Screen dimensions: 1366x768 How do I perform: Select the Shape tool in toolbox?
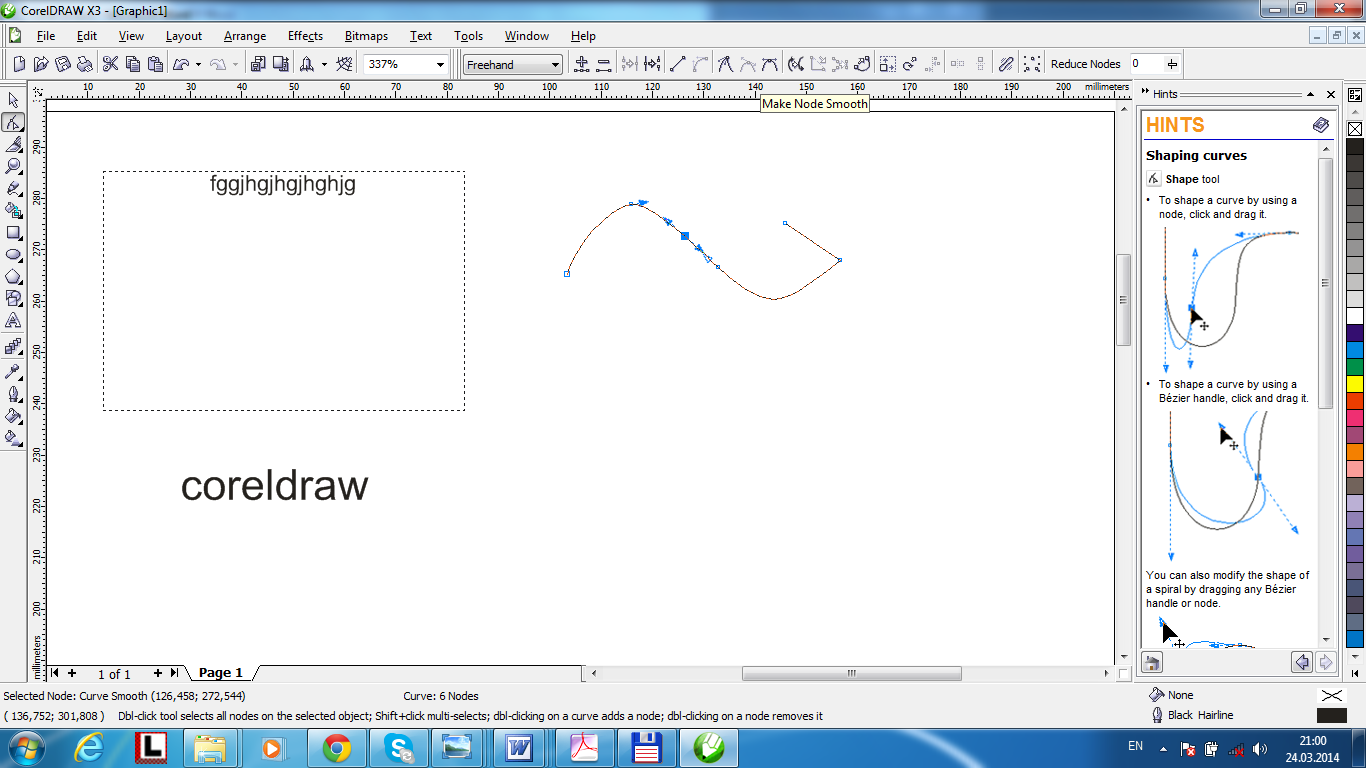13,122
